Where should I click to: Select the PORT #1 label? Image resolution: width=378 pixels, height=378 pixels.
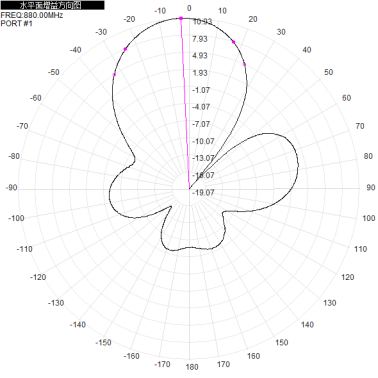coord(17,23)
